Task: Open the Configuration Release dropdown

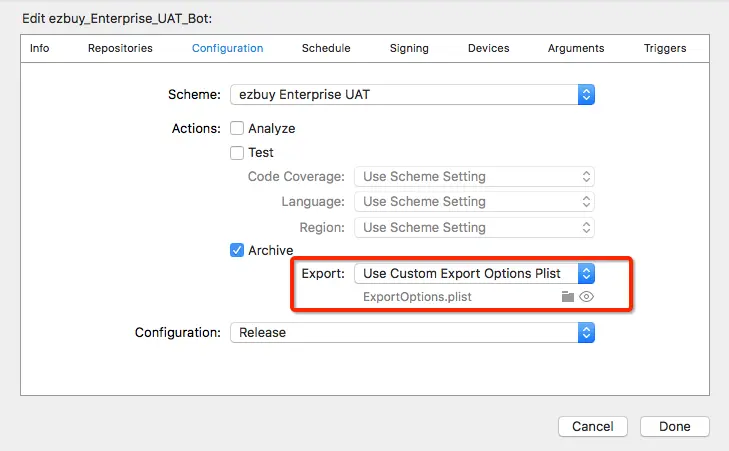Action: coord(412,333)
